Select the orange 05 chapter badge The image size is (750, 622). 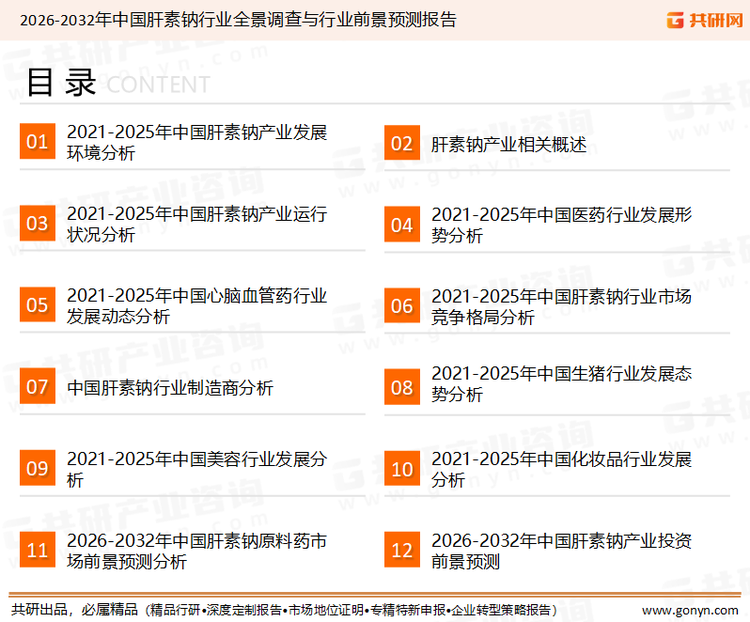tap(37, 304)
